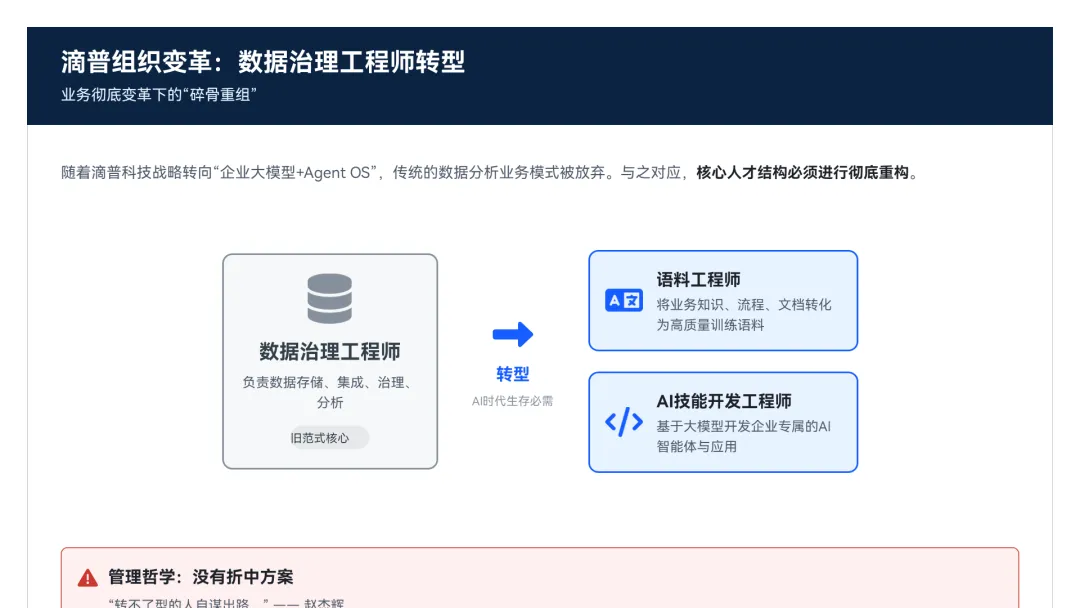Viewport: 1080px width, 608px height.
Task: Click the red warning triangle icon
Action: [87, 578]
